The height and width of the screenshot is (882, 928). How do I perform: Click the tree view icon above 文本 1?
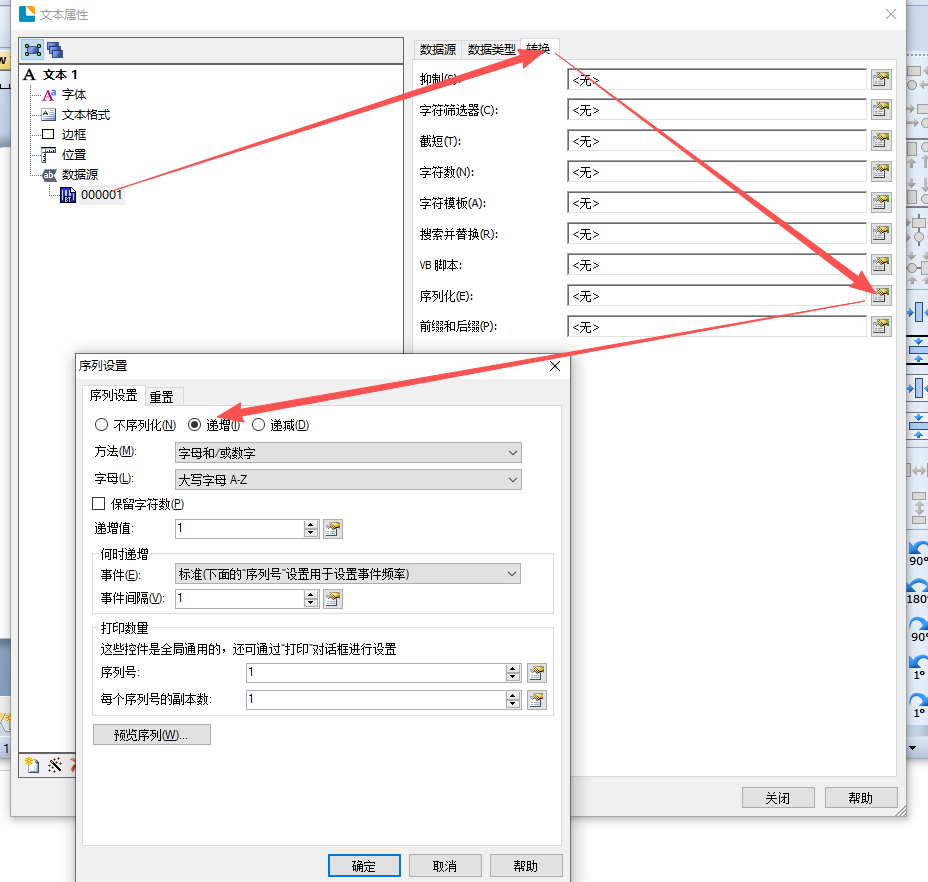[33, 49]
